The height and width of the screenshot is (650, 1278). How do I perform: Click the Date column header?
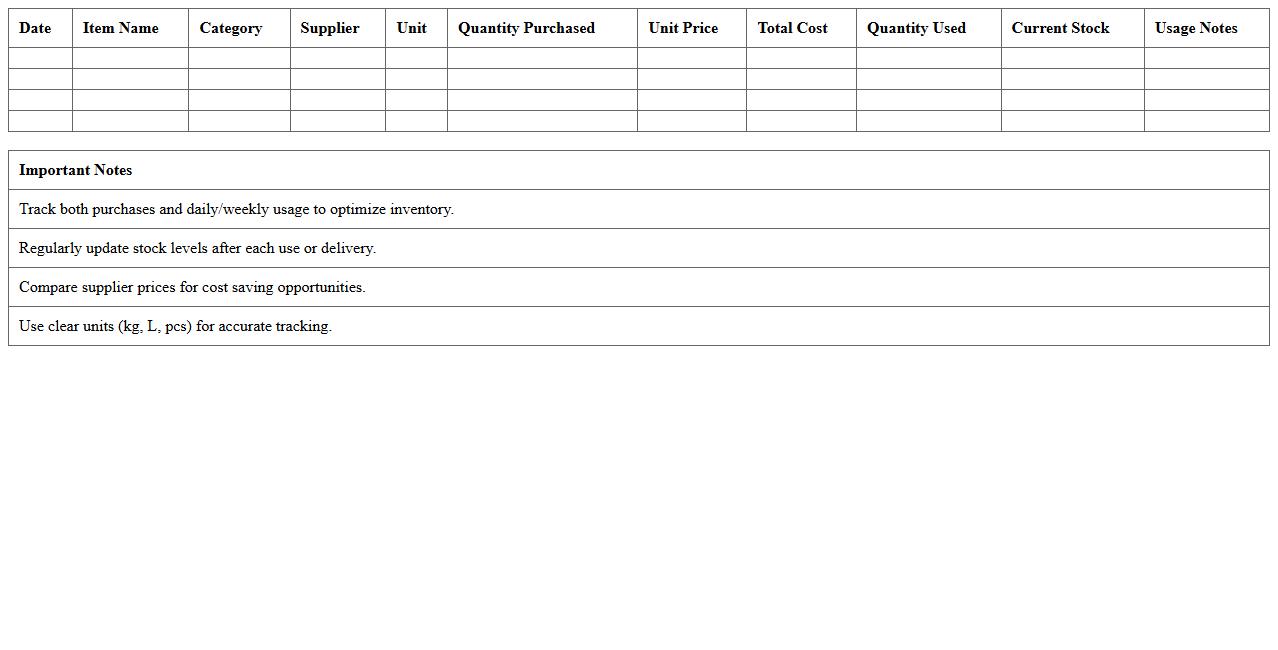point(35,28)
